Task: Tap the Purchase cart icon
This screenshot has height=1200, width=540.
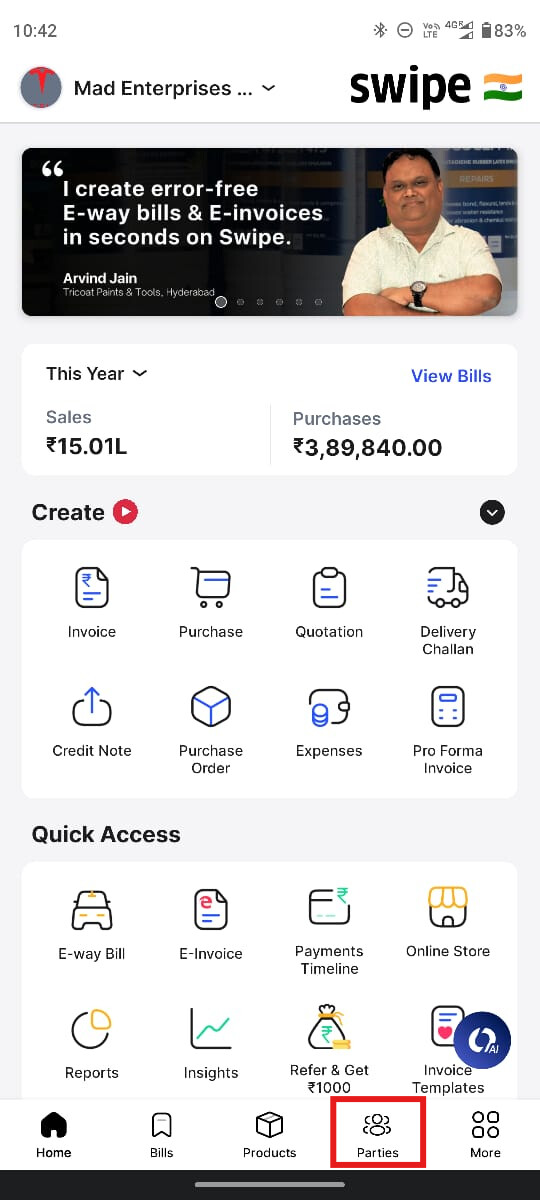Action: [211, 588]
